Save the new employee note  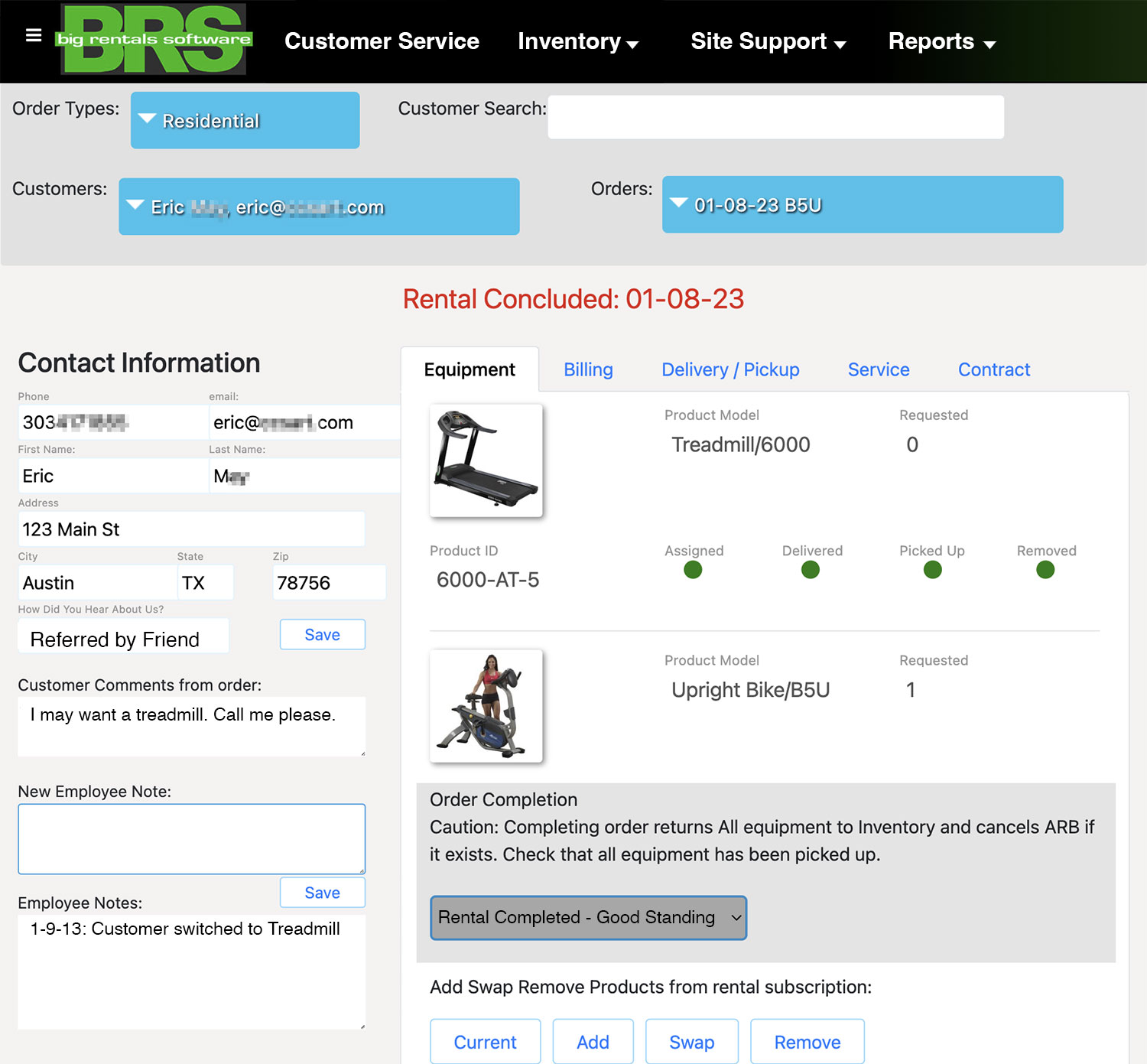coord(322,893)
